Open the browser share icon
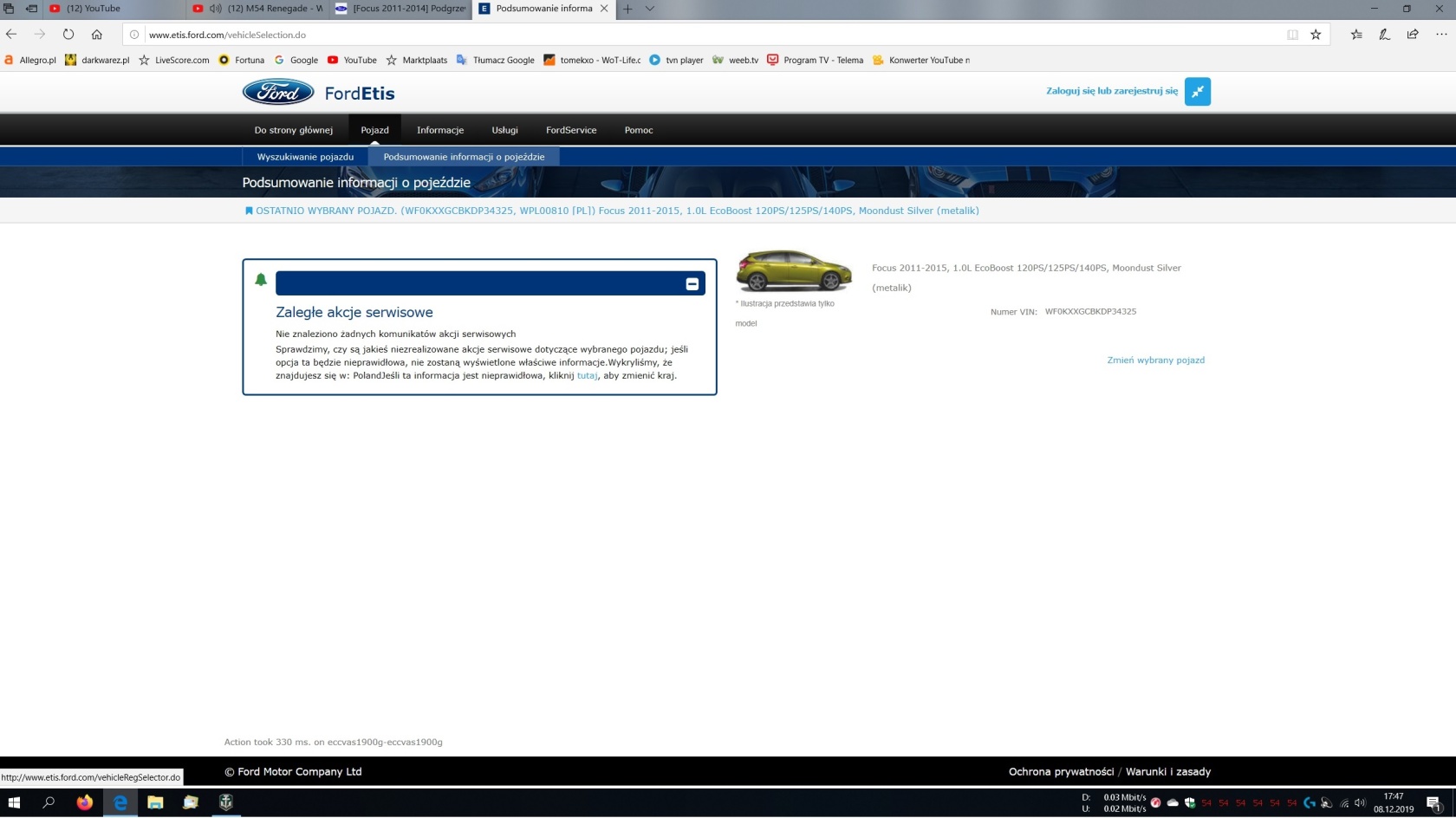The image size is (1456, 818). [x=1413, y=35]
